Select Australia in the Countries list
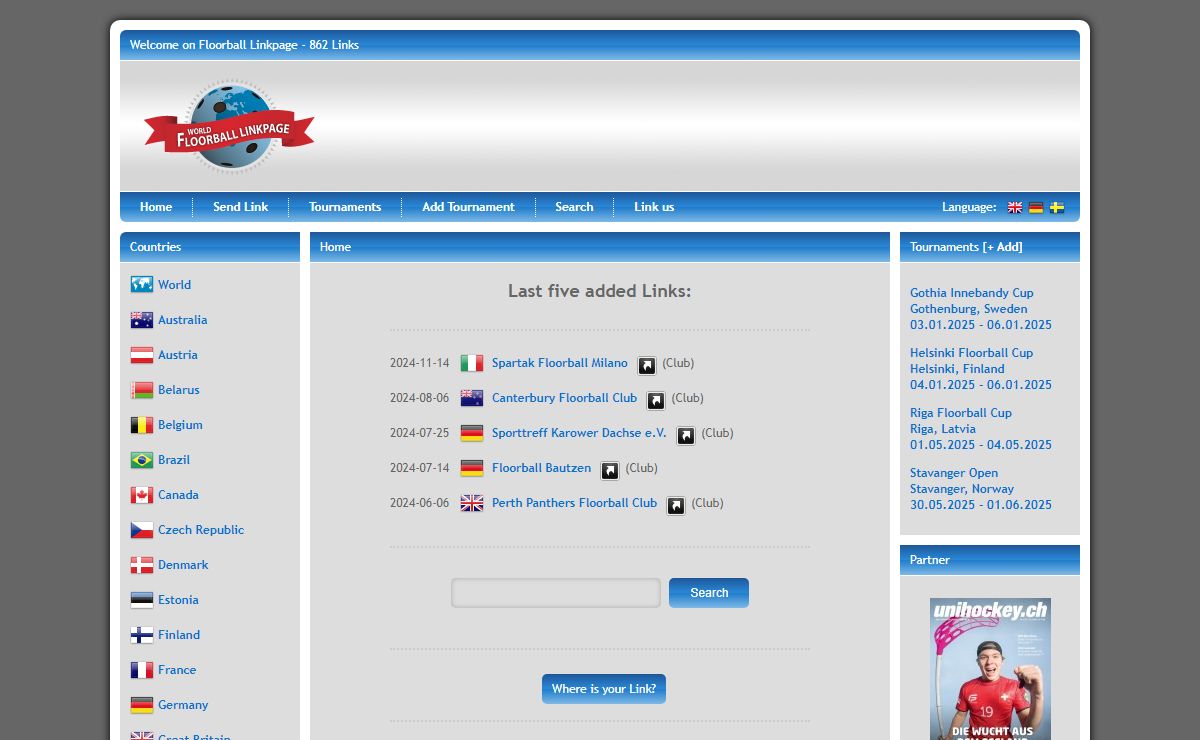Viewport: 1200px width, 740px height. (182, 320)
